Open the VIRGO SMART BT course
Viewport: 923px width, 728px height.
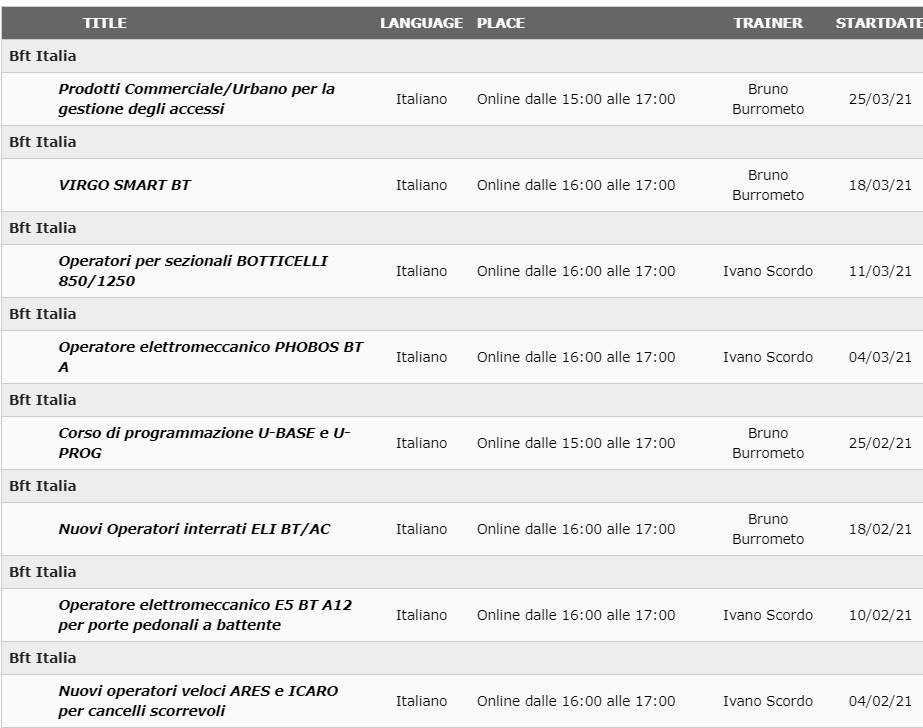click(124, 185)
